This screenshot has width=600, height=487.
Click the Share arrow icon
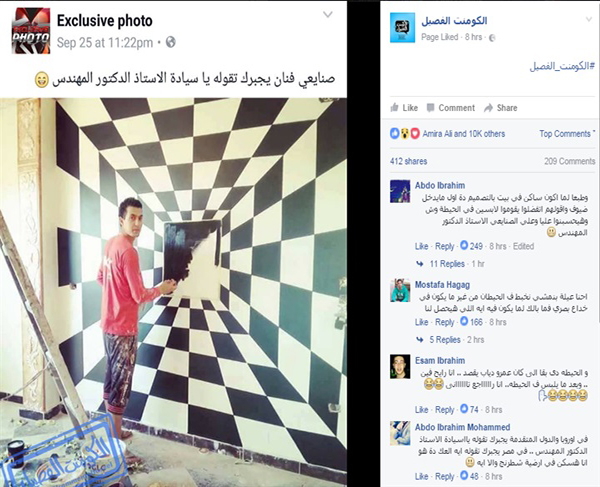488,108
